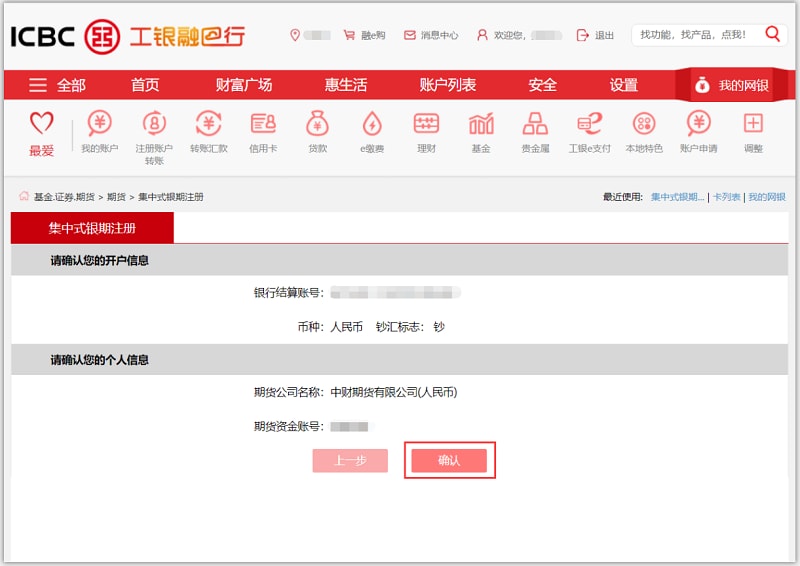Open the 卡列表 recent link
Viewport: 800px width, 566px height.
(x=726, y=197)
